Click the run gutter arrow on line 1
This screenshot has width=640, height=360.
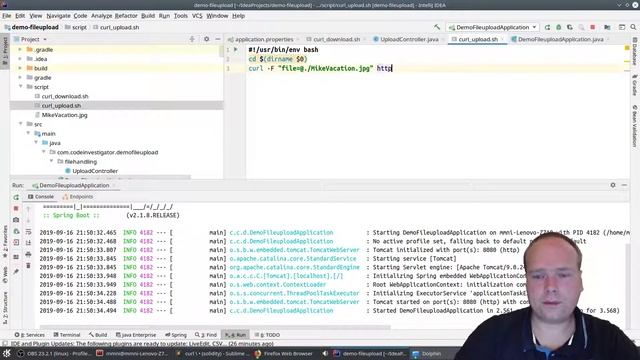236,49
